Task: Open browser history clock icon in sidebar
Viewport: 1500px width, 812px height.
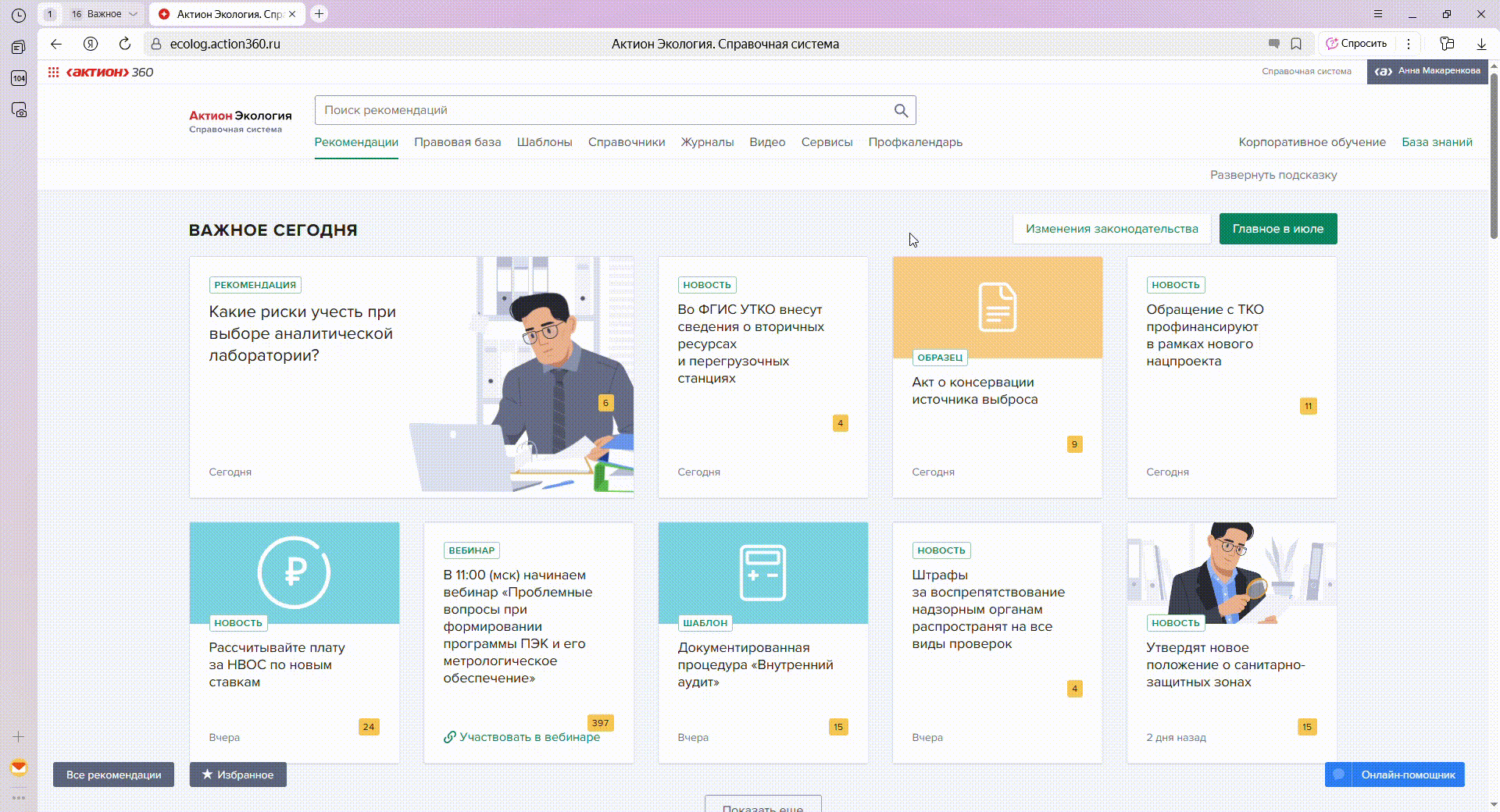Action: tap(19, 15)
